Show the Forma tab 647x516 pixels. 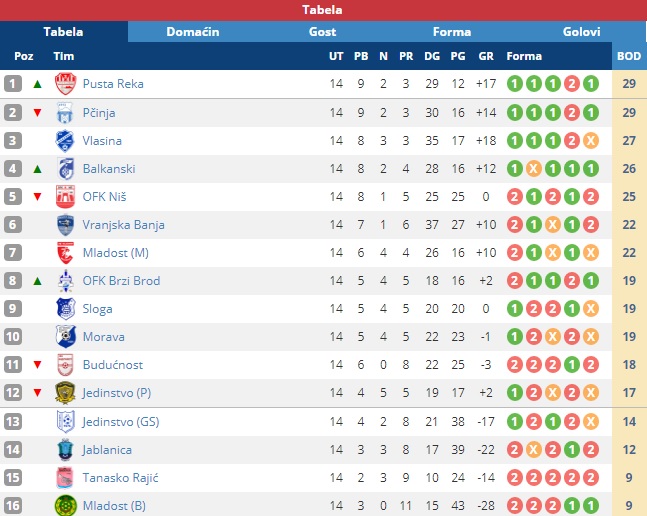[x=452, y=32]
